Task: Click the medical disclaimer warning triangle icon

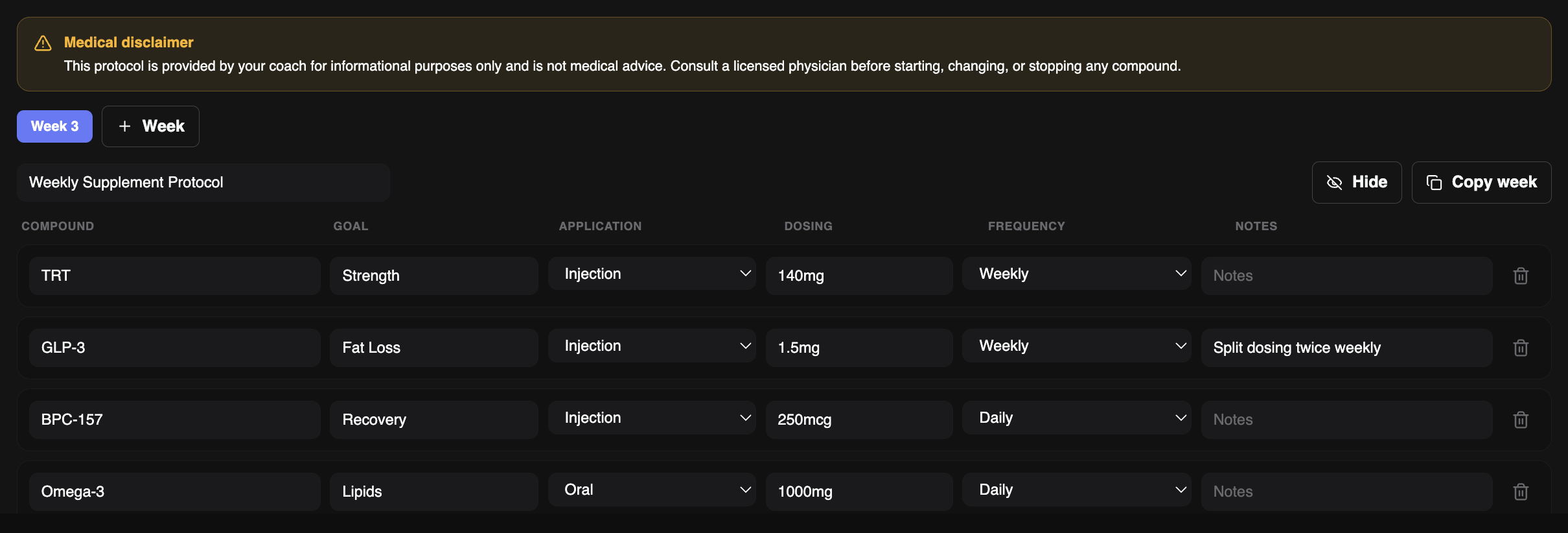Action: click(x=43, y=43)
